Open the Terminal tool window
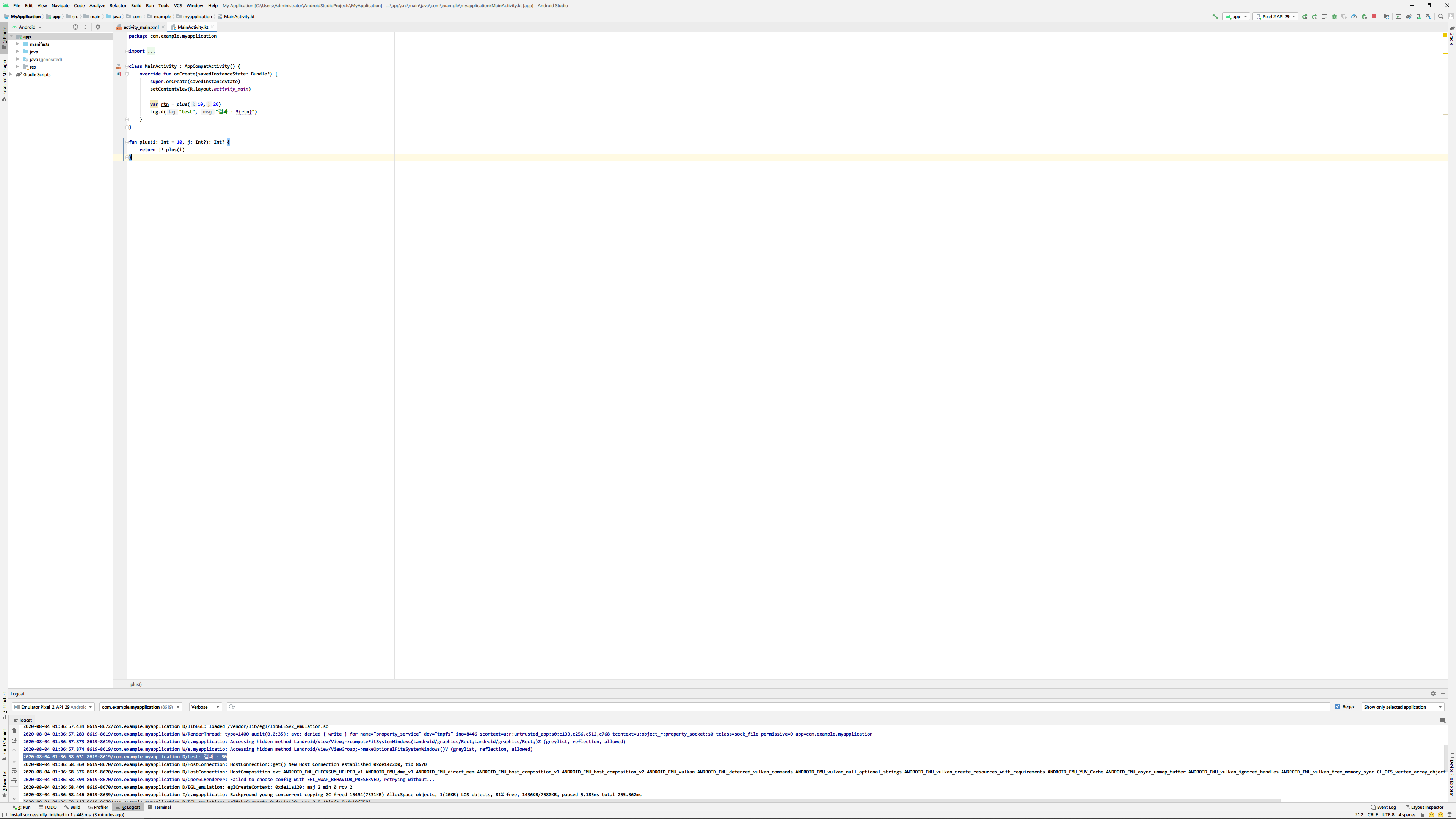 pyautogui.click(x=159, y=807)
